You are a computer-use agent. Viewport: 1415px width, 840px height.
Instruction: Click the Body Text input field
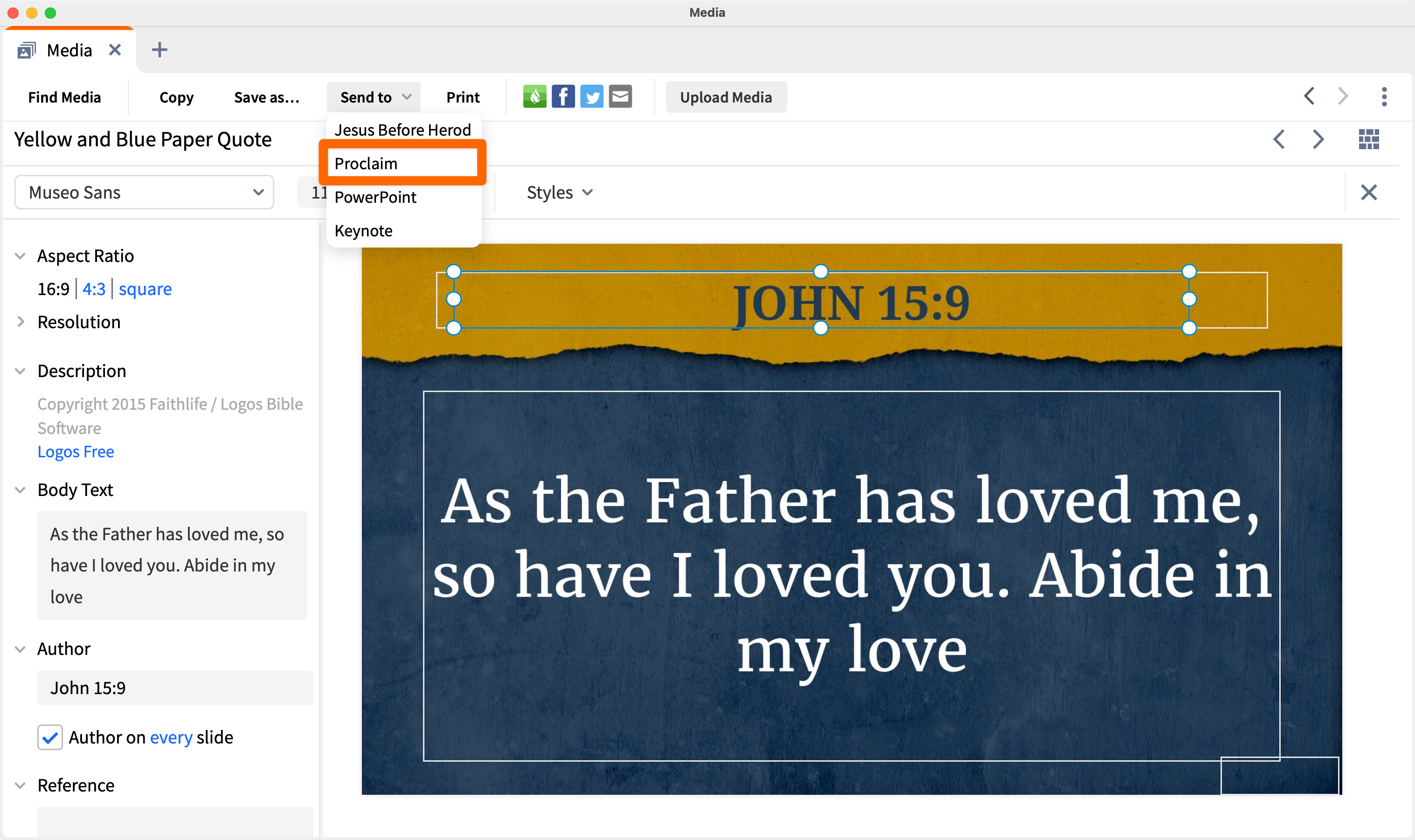[172, 565]
